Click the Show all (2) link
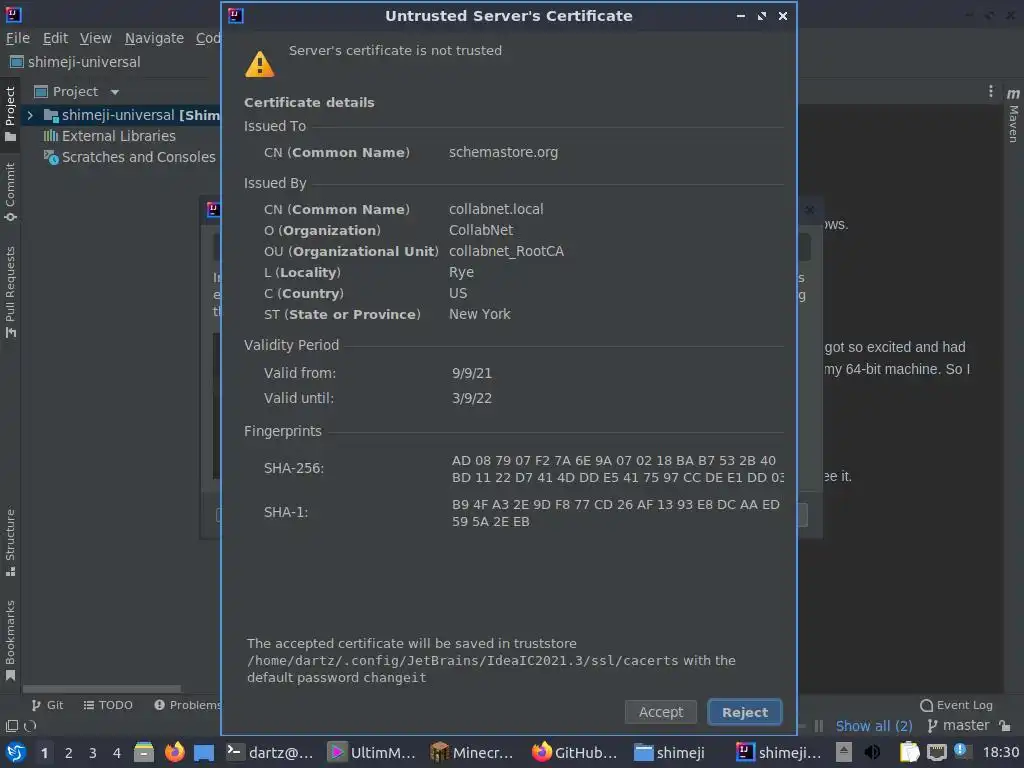1024x768 pixels. click(x=874, y=726)
